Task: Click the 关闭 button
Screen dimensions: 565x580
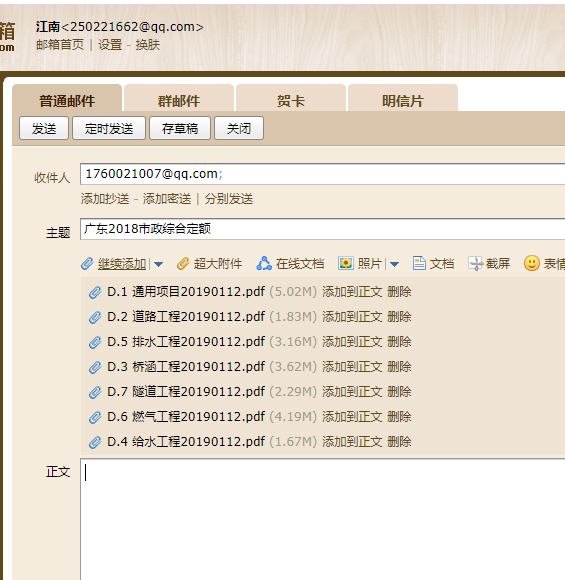Action: [x=239, y=128]
